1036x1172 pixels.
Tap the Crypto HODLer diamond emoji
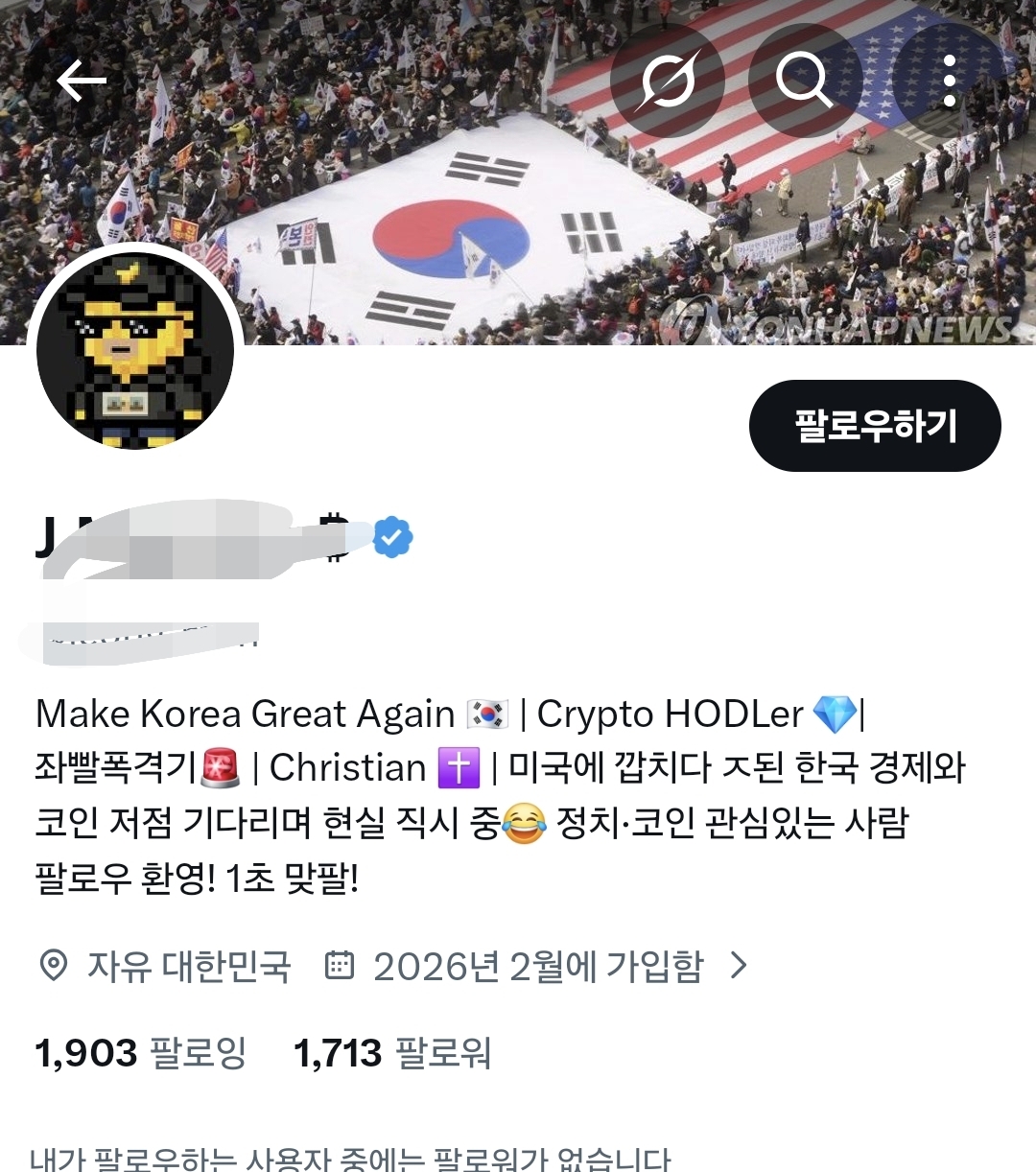(834, 714)
